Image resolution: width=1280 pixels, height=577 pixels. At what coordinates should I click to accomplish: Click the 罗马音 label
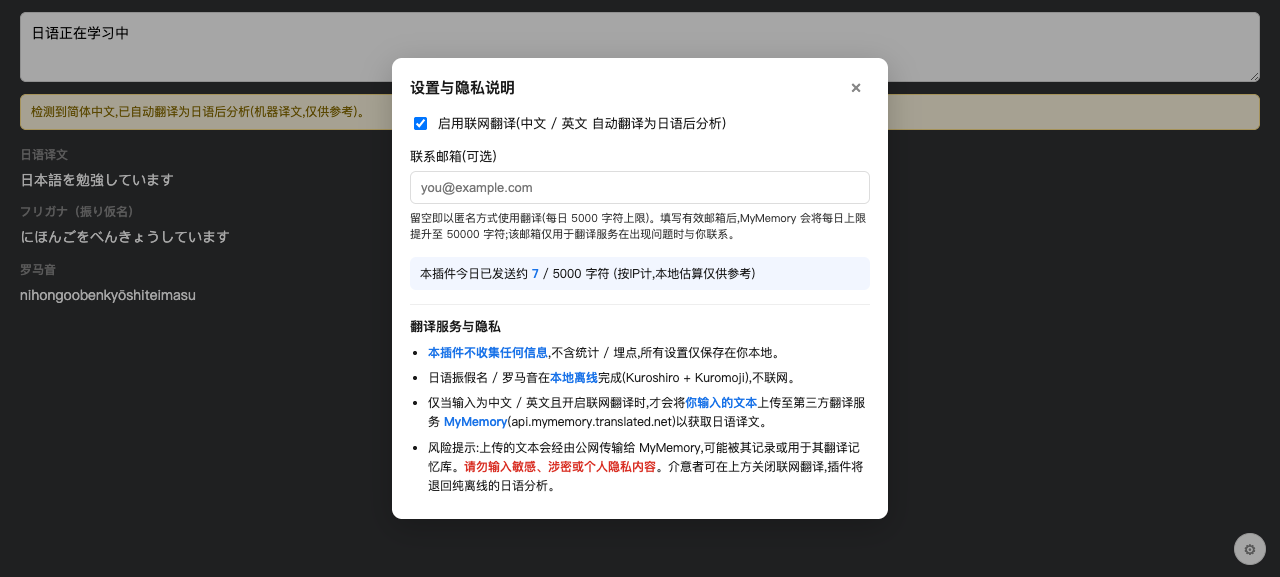point(38,270)
